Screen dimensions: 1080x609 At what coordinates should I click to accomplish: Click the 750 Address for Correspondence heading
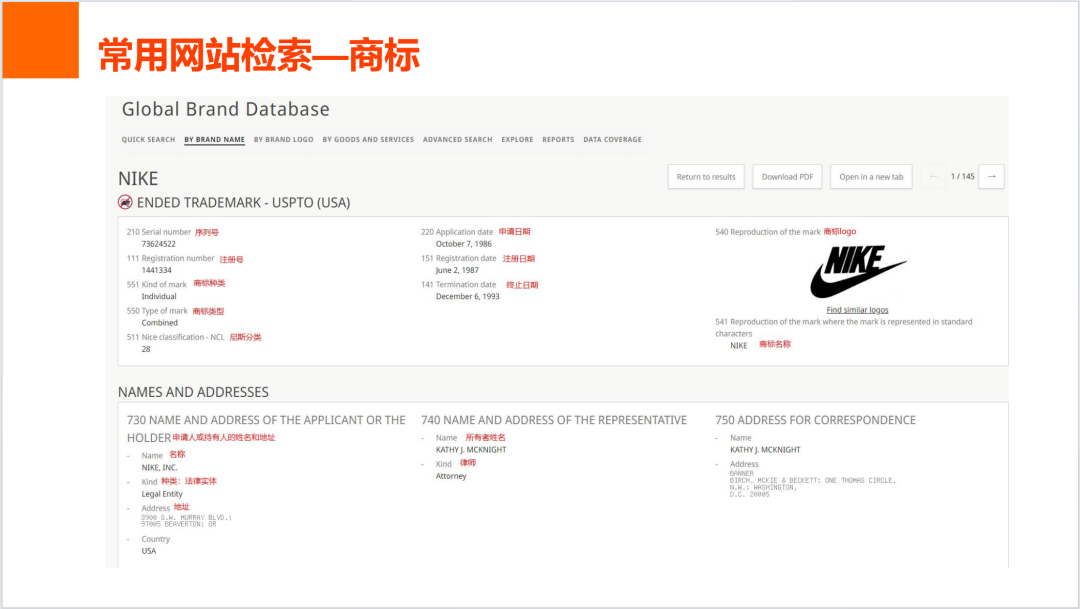pyautogui.click(x=816, y=420)
